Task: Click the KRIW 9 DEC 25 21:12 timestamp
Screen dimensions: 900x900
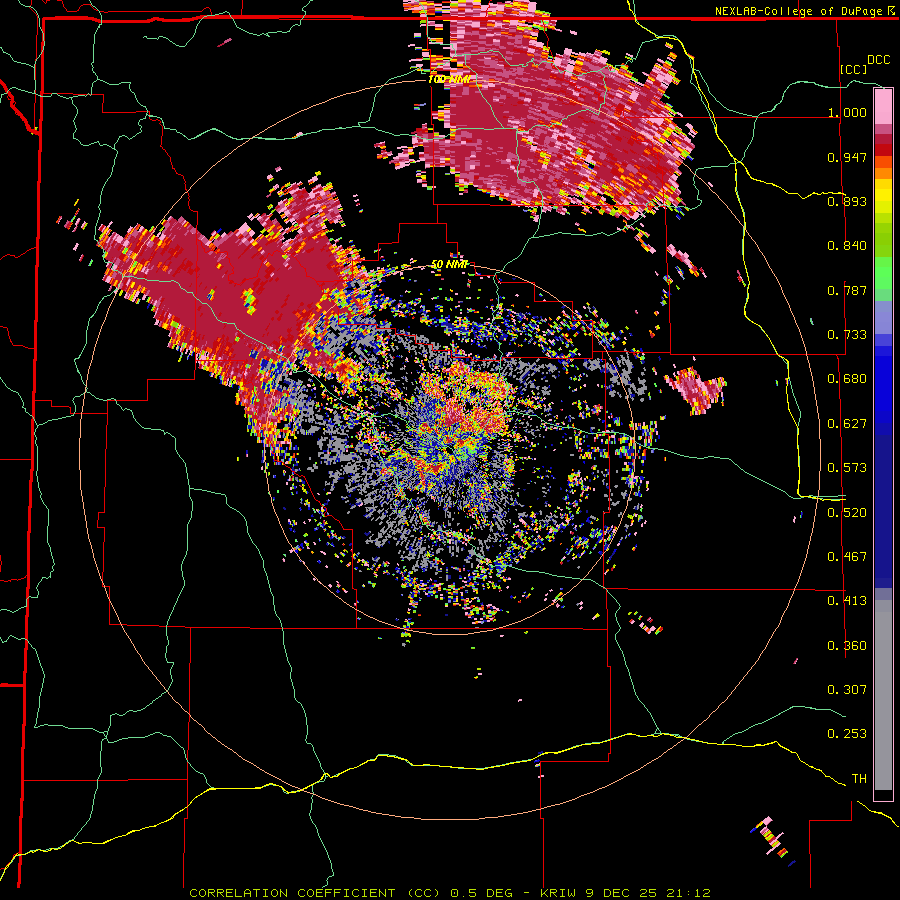Action: 625,893
